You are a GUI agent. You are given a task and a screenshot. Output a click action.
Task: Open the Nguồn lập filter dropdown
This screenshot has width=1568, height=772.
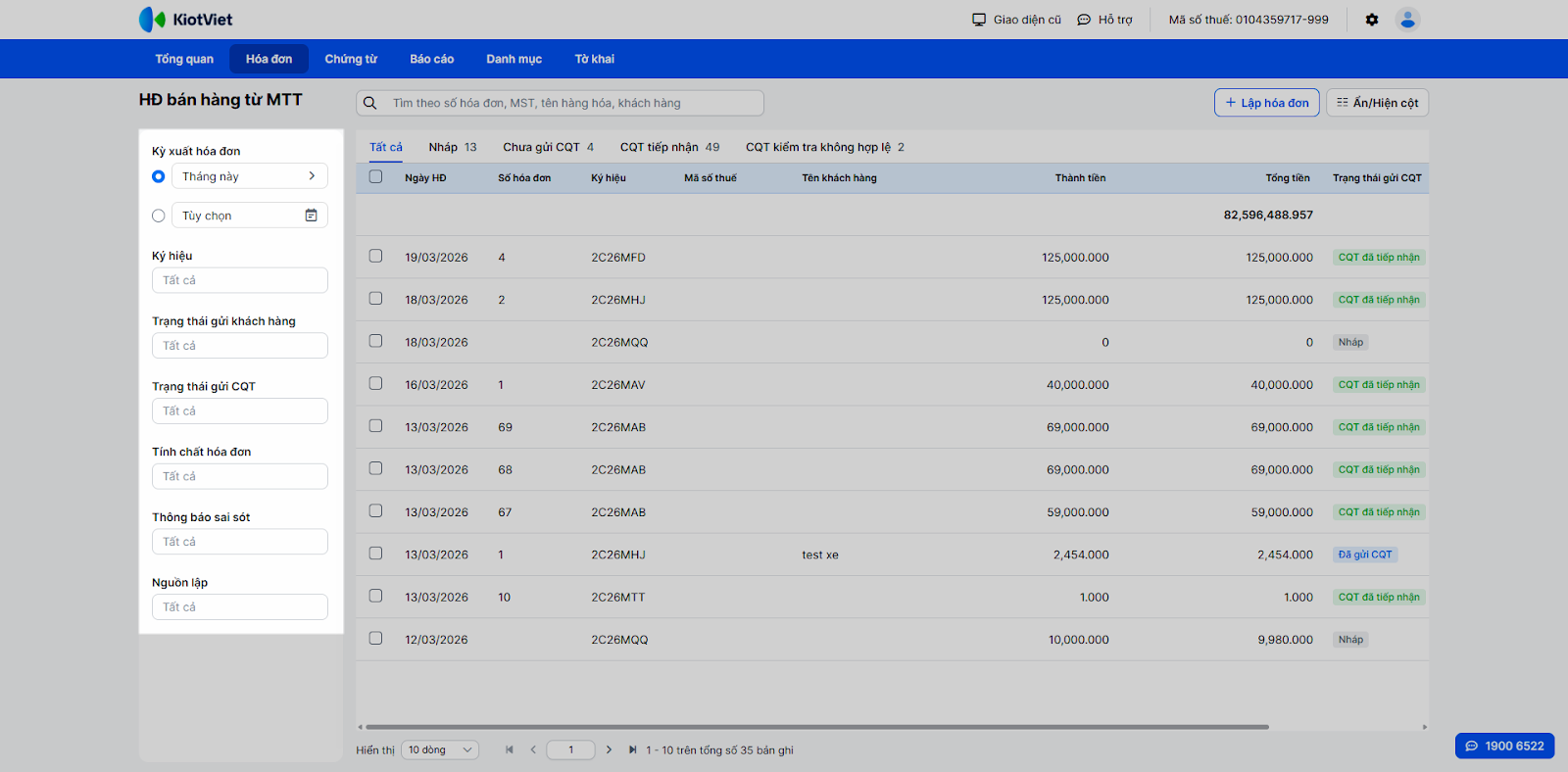pyautogui.click(x=240, y=607)
